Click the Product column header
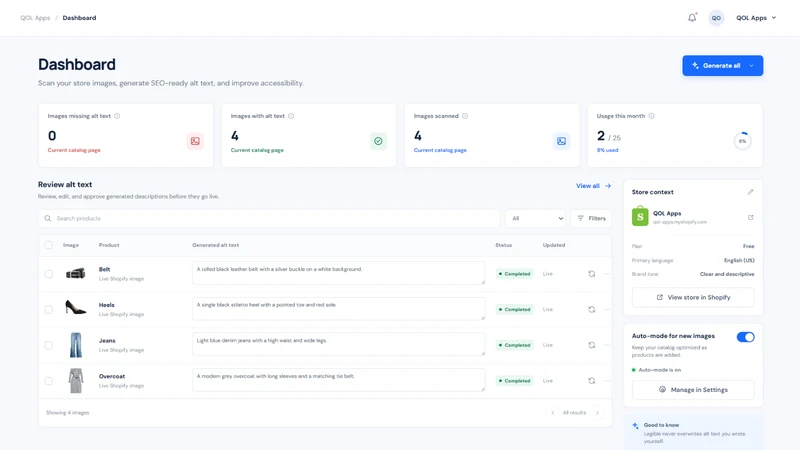 pyautogui.click(x=109, y=245)
